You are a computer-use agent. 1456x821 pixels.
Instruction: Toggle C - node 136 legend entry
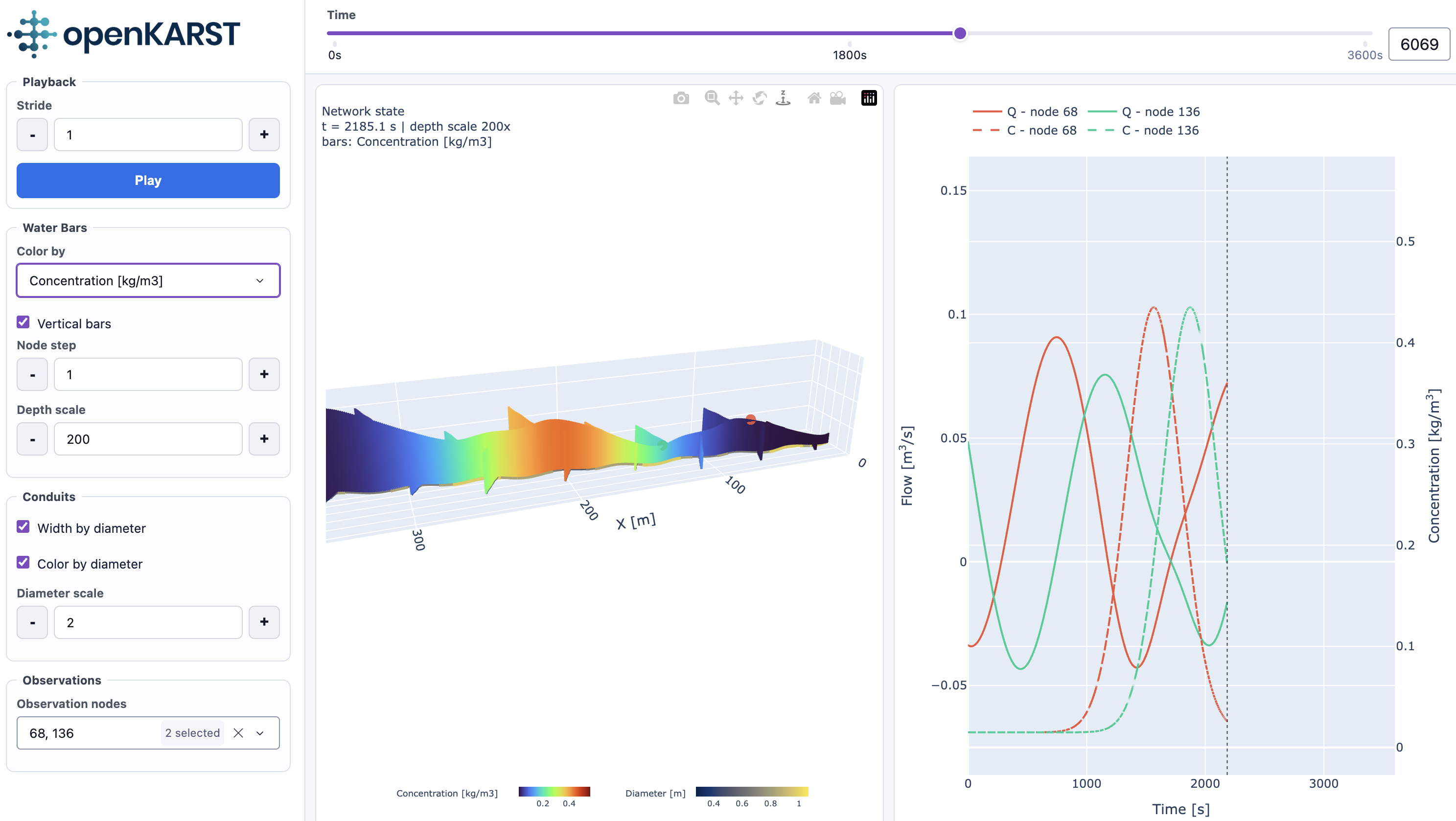1143,131
